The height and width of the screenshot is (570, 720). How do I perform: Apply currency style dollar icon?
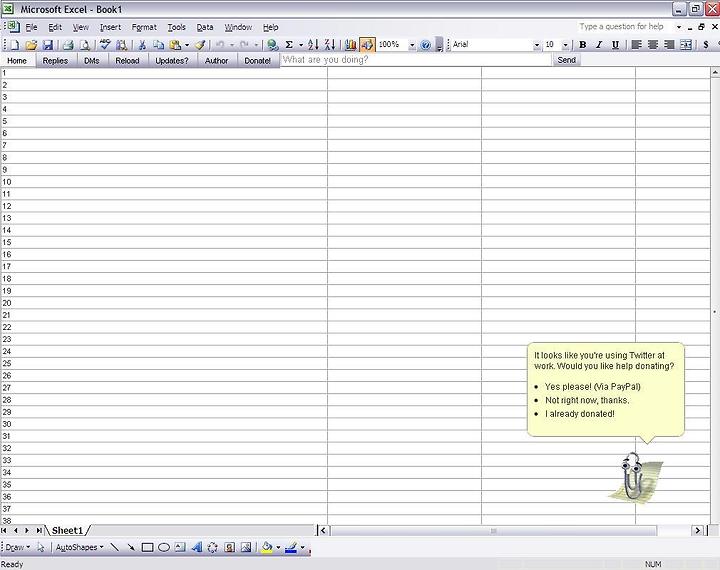(706, 45)
